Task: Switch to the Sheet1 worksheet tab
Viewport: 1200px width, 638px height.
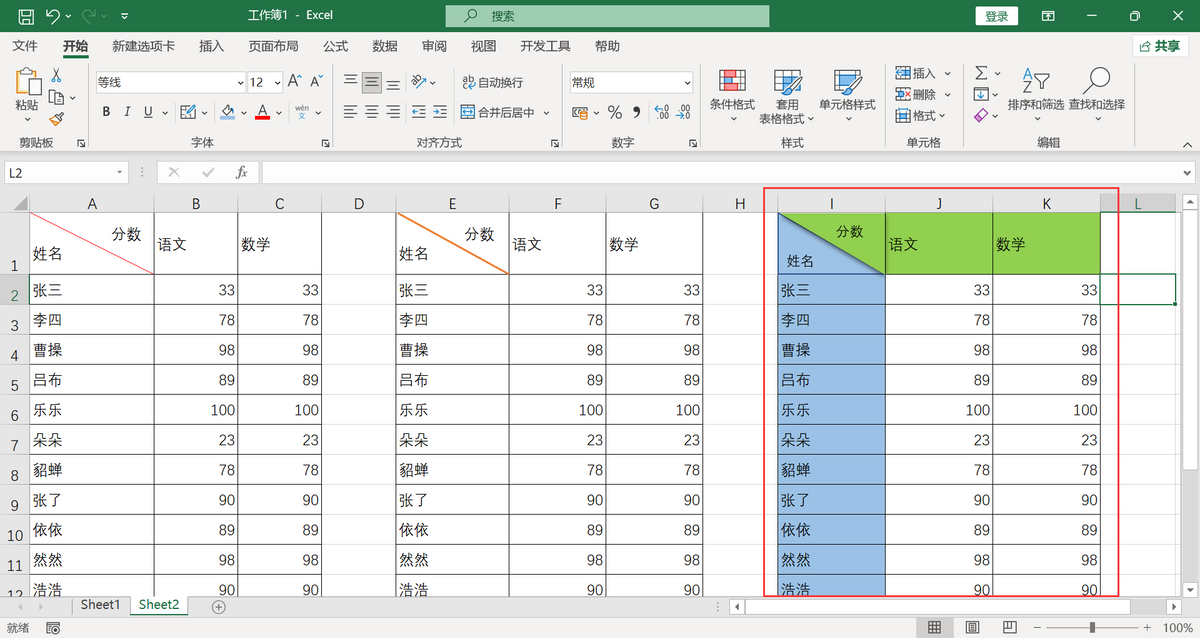Action: tap(100, 605)
